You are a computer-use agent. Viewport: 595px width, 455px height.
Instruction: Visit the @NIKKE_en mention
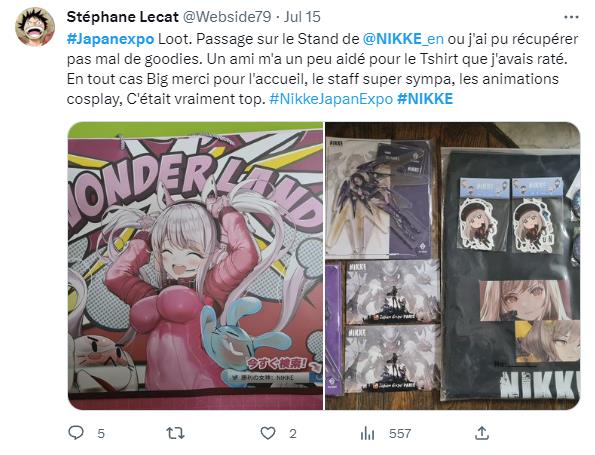403,39
